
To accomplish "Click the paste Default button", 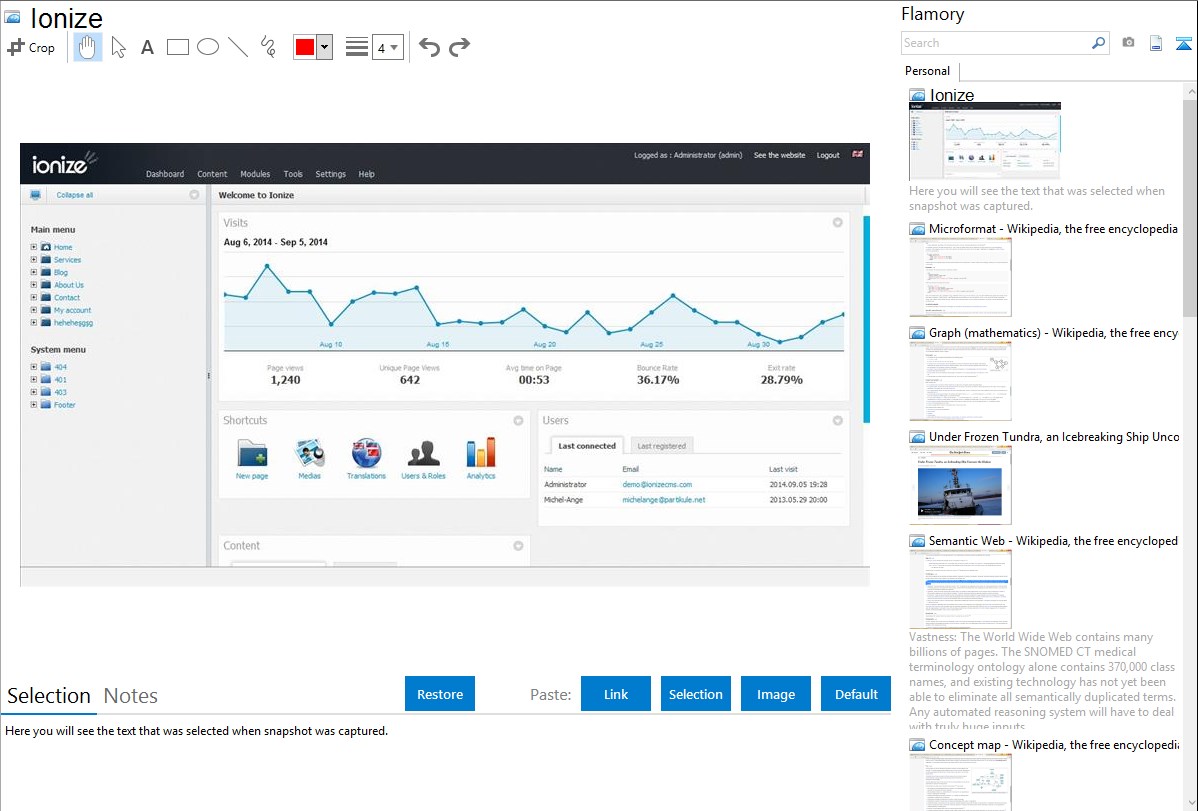I will [x=856, y=694].
